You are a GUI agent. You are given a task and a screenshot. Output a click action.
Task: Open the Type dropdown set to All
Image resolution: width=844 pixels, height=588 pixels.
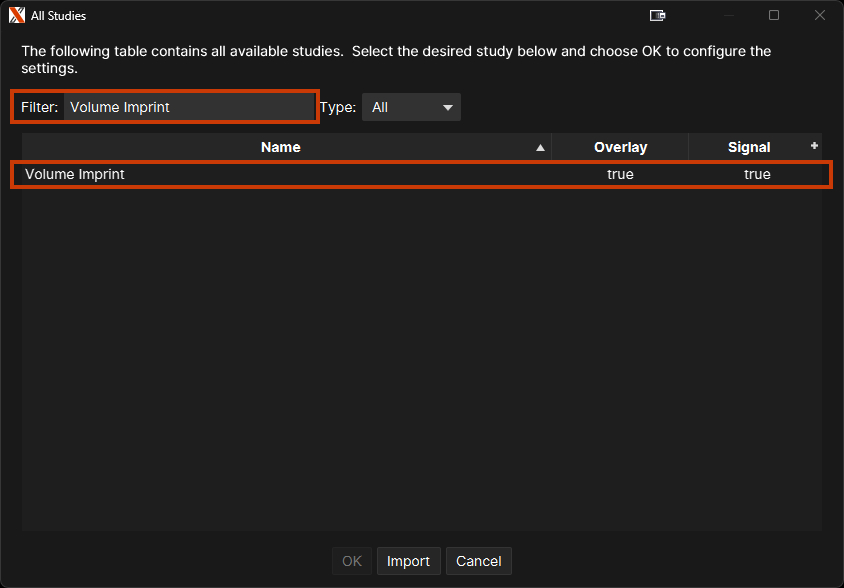[410, 107]
